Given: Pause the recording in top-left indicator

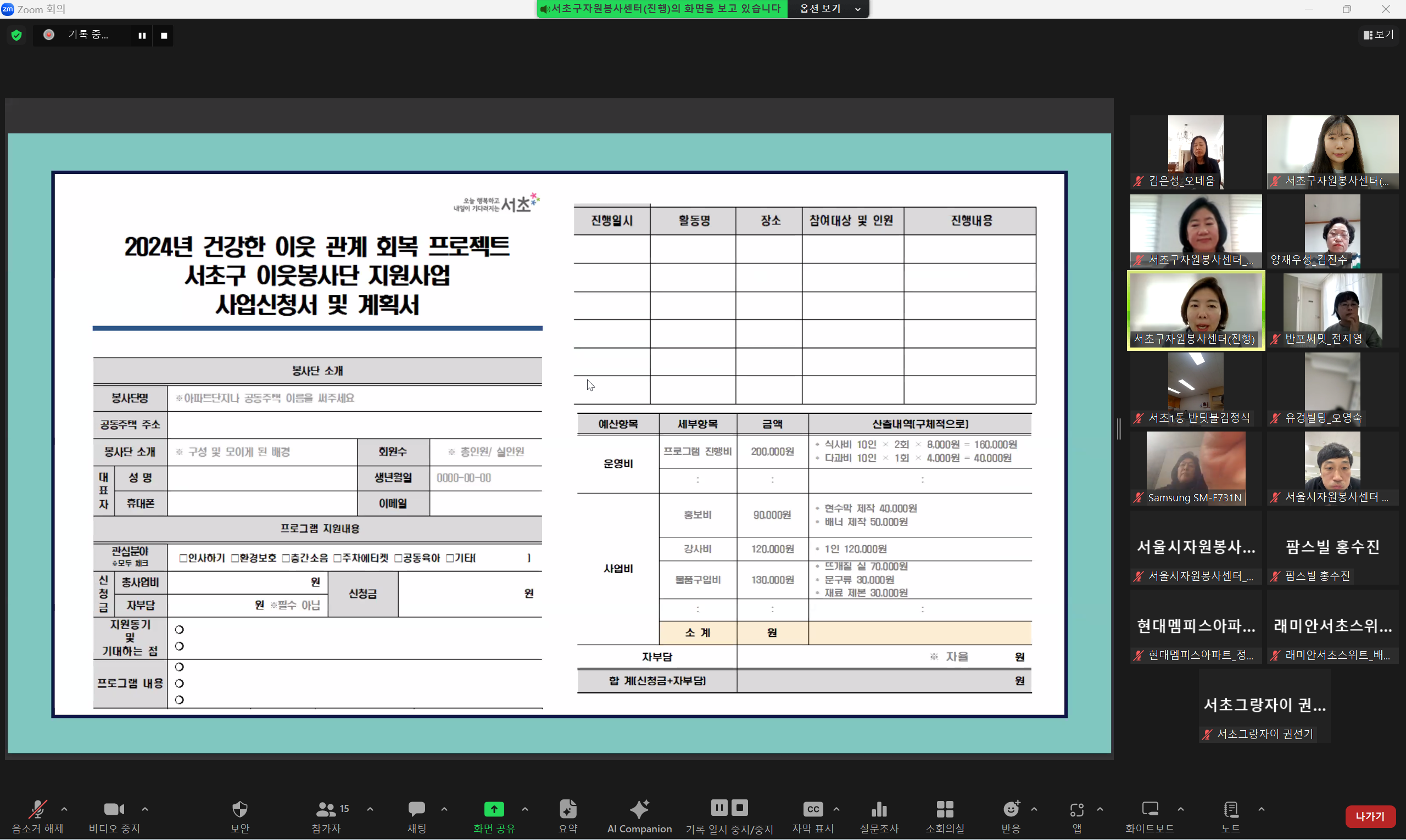Looking at the screenshot, I should [142, 36].
